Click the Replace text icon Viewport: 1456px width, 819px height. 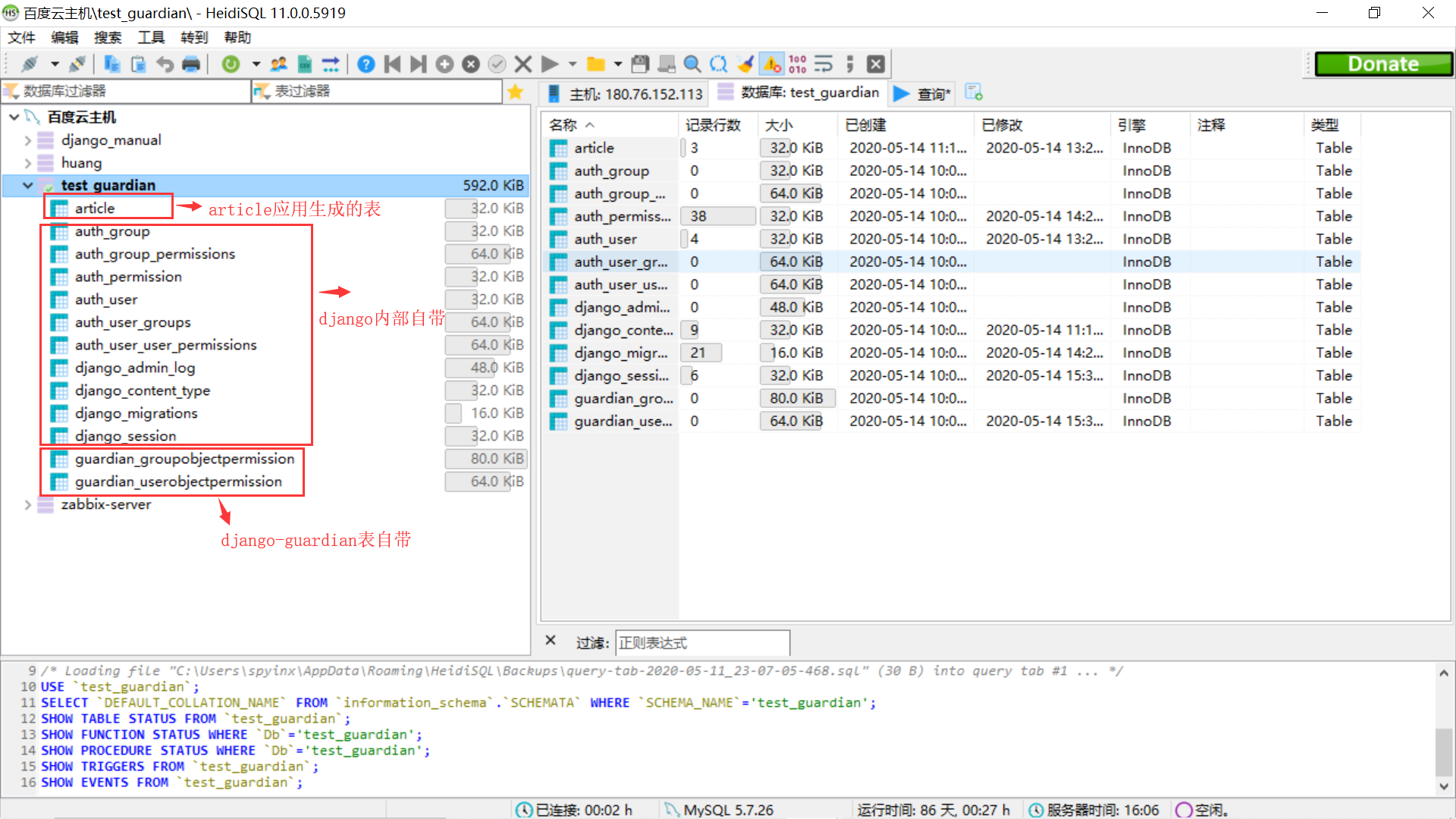(718, 64)
